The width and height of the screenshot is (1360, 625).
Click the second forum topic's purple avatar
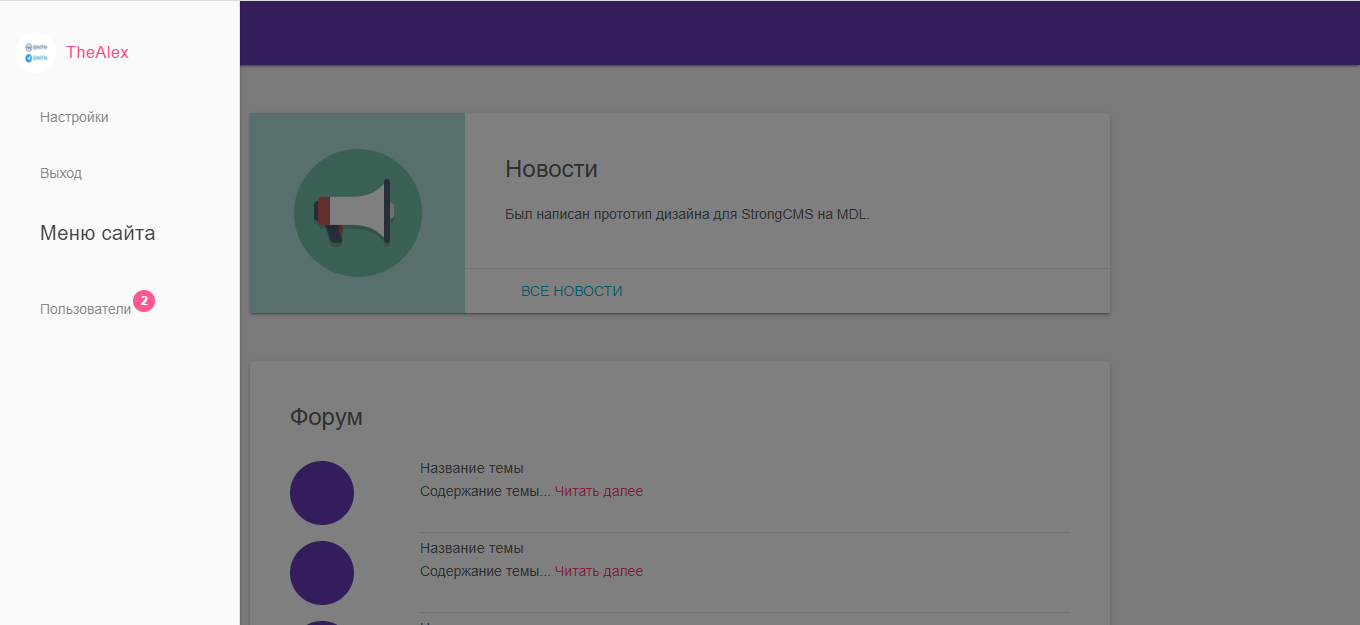tap(321, 573)
